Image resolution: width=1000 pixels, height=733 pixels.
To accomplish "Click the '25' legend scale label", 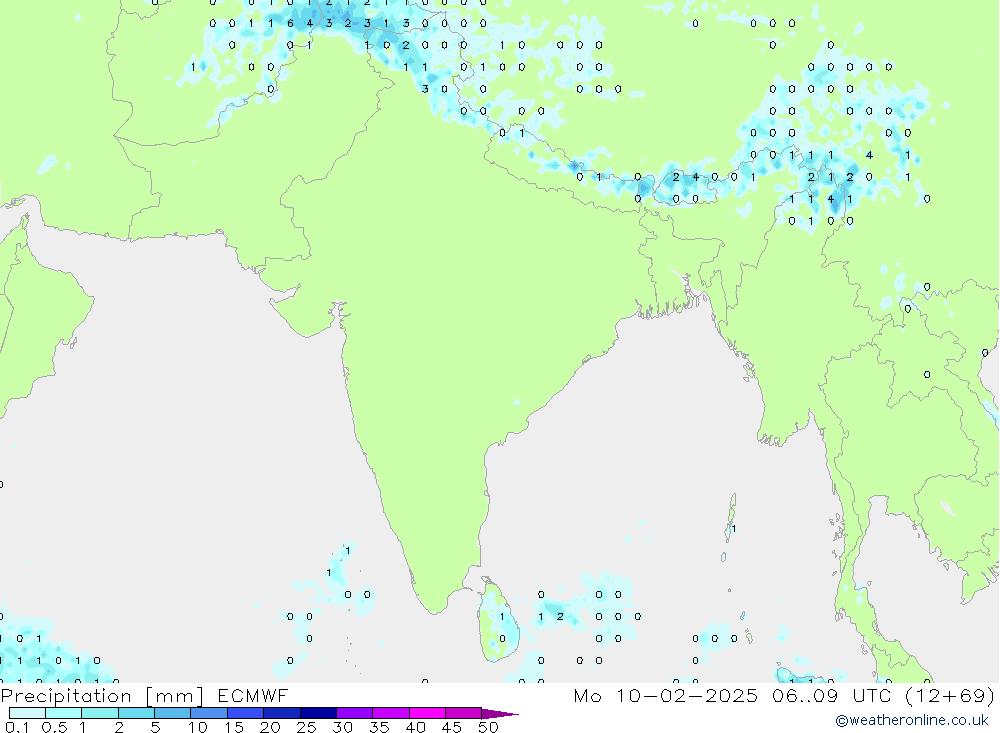I will 306,727.
